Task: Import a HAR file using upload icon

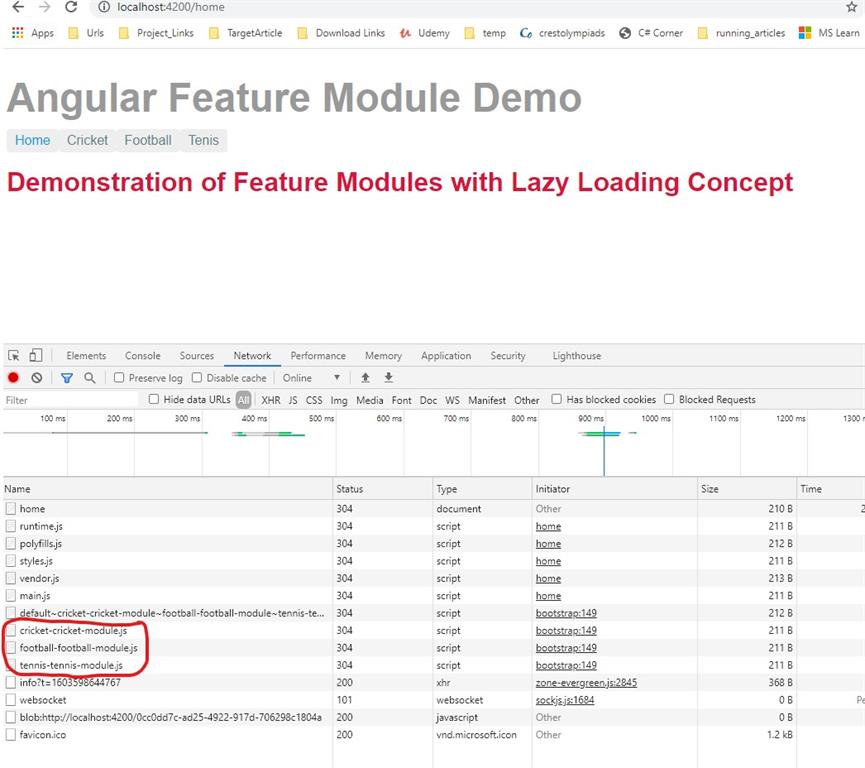Action: click(x=366, y=377)
